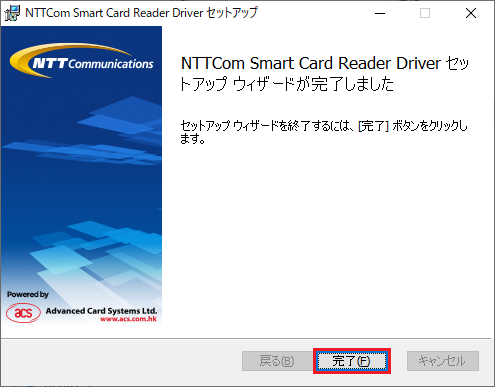Minimize the setup wizard window
This screenshot has height=387, width=495.
pos(380,13)
